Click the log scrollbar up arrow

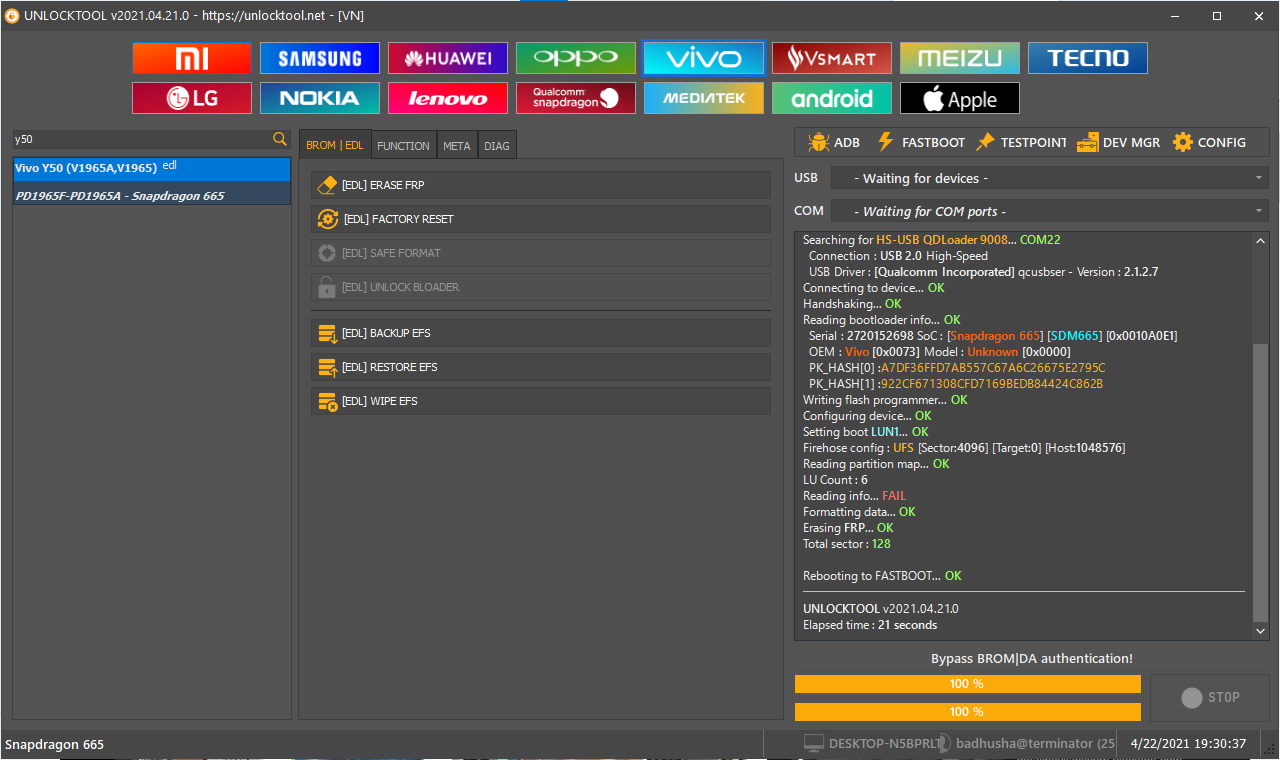1261,240
